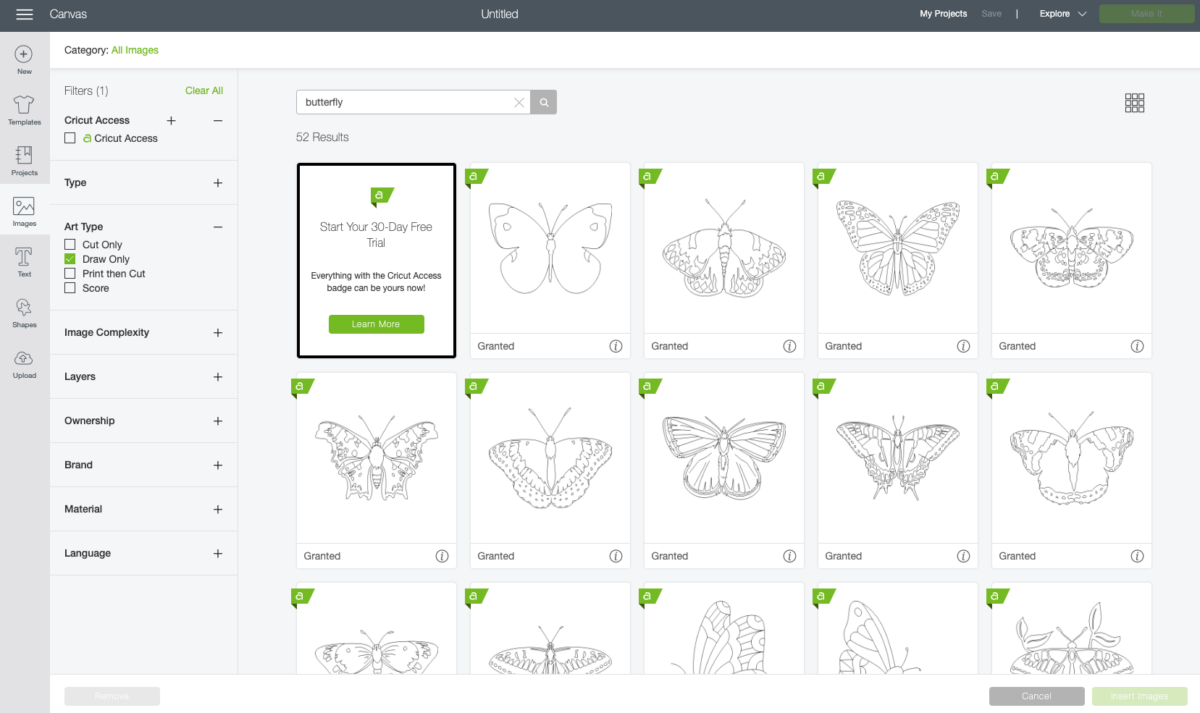Check the Cricut Access filter checkbox

[x=70, y=138]
